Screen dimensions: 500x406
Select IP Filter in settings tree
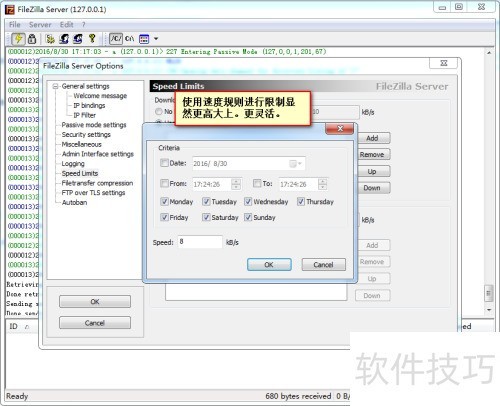(x=84, y=115)
